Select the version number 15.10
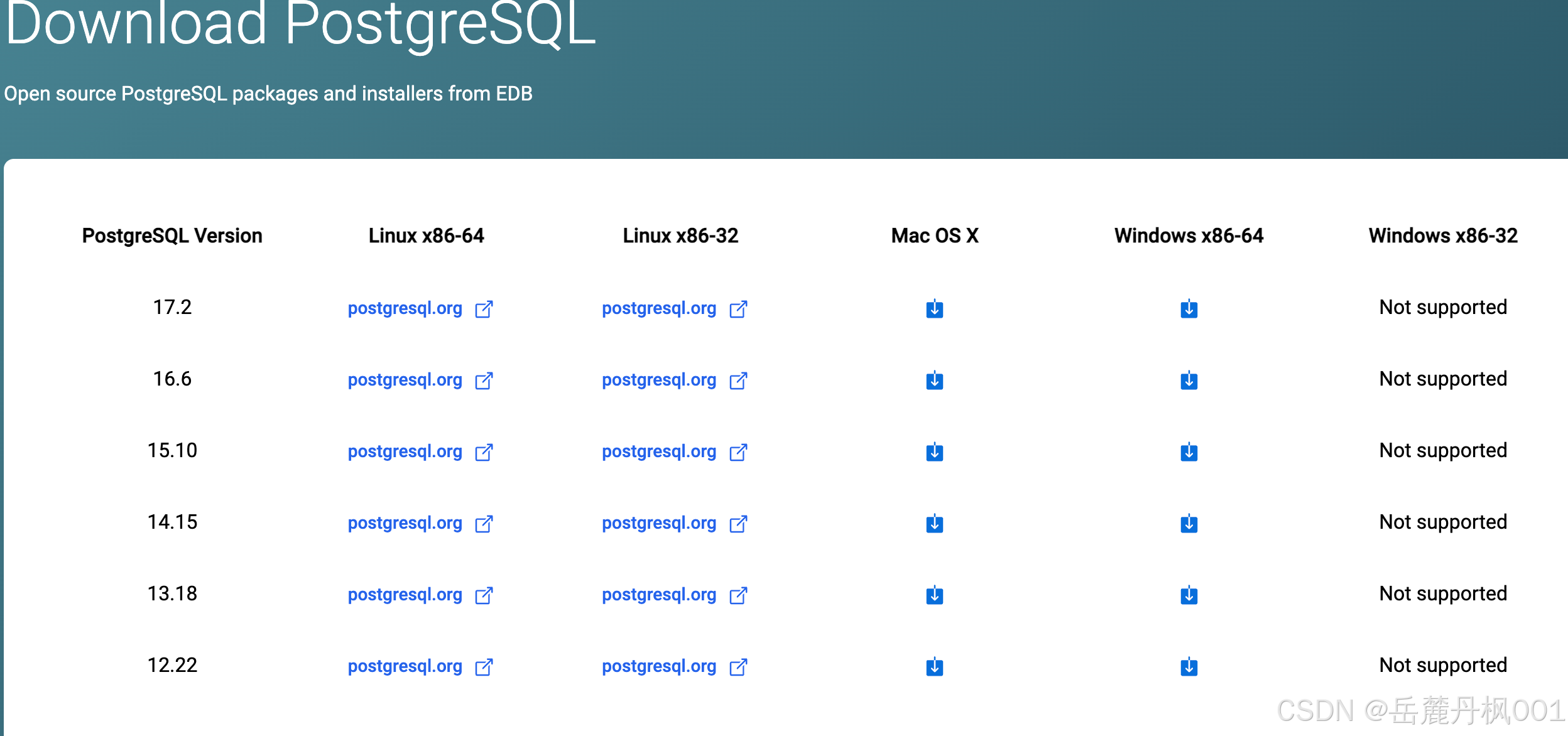The width and height of the screenshot is (1568, 736). coord(172,450)
